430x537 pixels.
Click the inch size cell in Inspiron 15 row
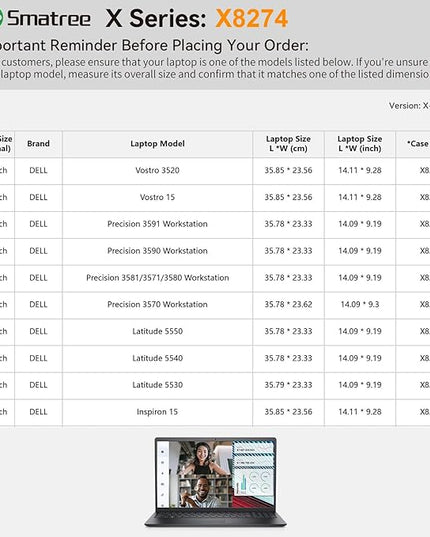[x=360, y=412]
